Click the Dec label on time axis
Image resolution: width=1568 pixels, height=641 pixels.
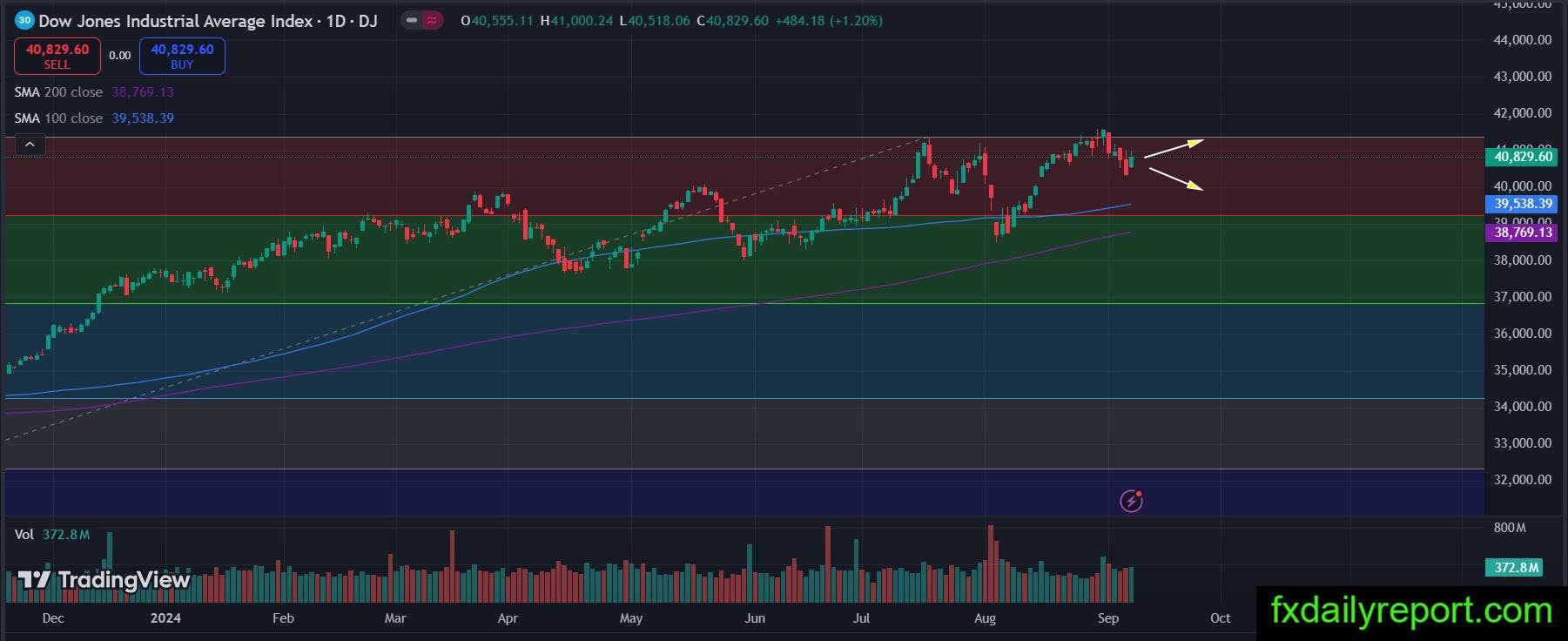(53, 618)
